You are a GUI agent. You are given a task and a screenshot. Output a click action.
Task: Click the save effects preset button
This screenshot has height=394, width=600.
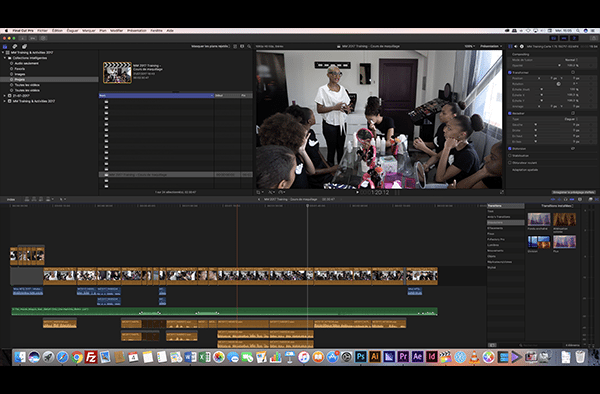coord(573,192)
